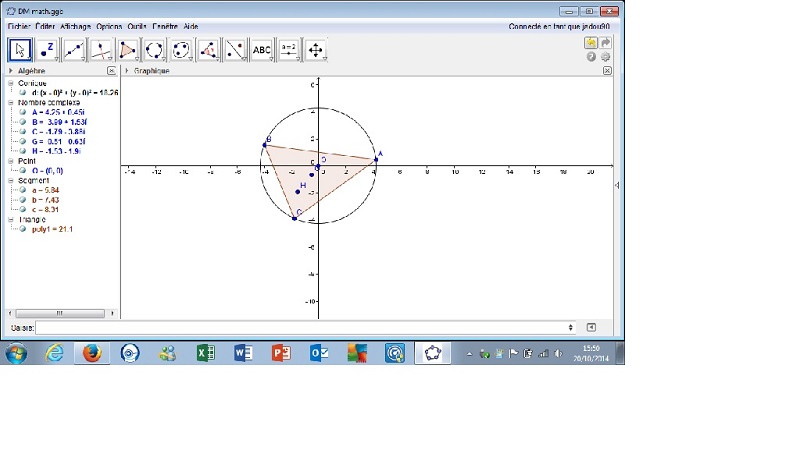The width and height of the screenshot is (800, 468).
Task: Select segment c = 8.31 row
Action: tap(45, 210)
